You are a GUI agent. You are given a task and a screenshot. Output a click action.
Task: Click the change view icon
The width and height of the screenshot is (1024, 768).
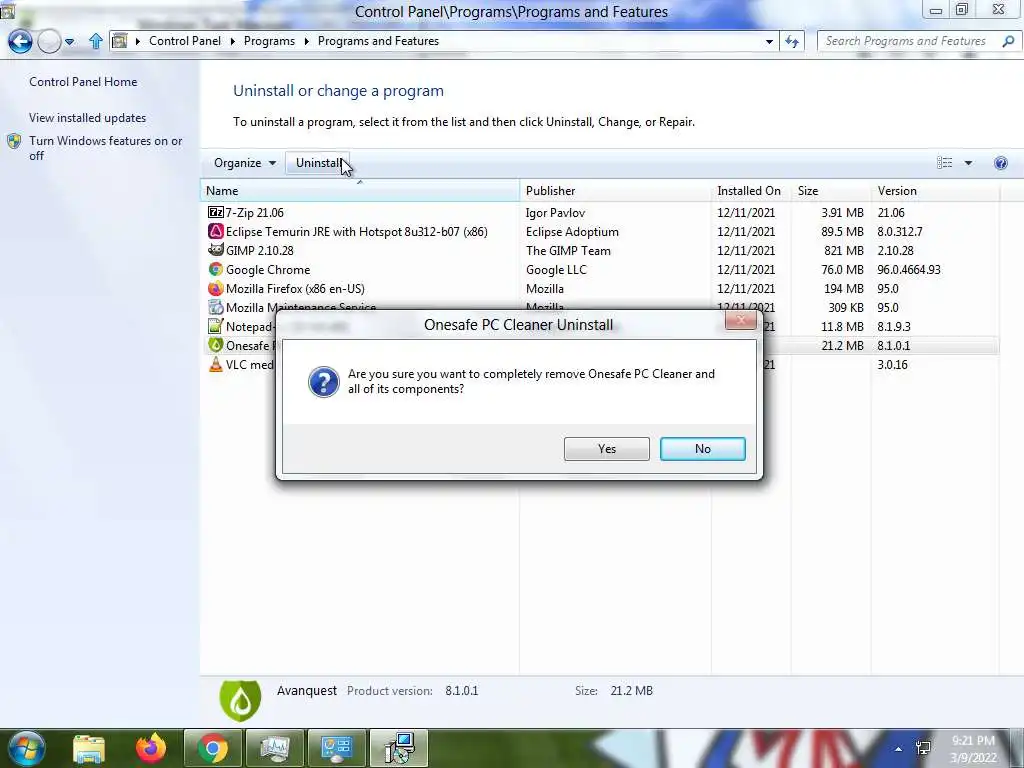[944, 163]
